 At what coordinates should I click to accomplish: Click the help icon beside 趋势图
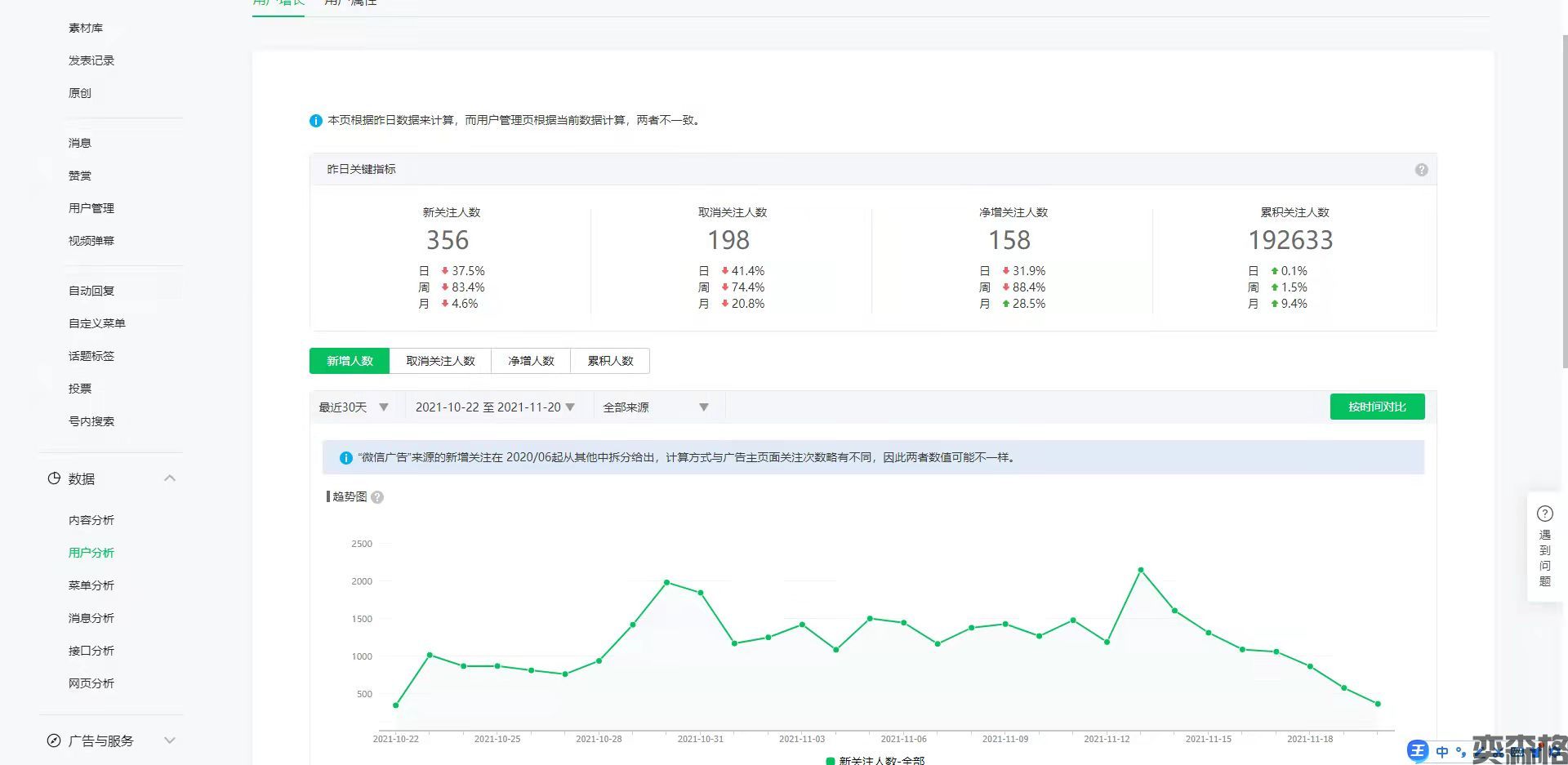click(377, 497)
